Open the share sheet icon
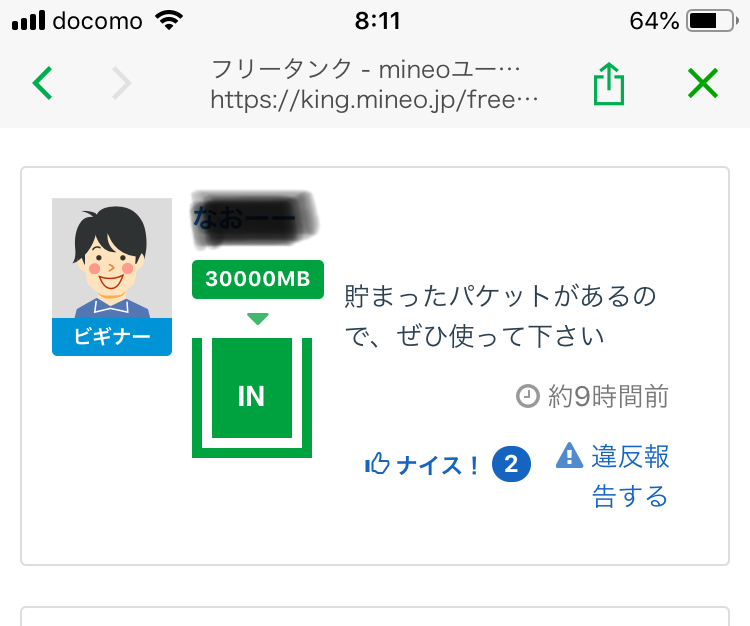 click(x=608, y=84)
